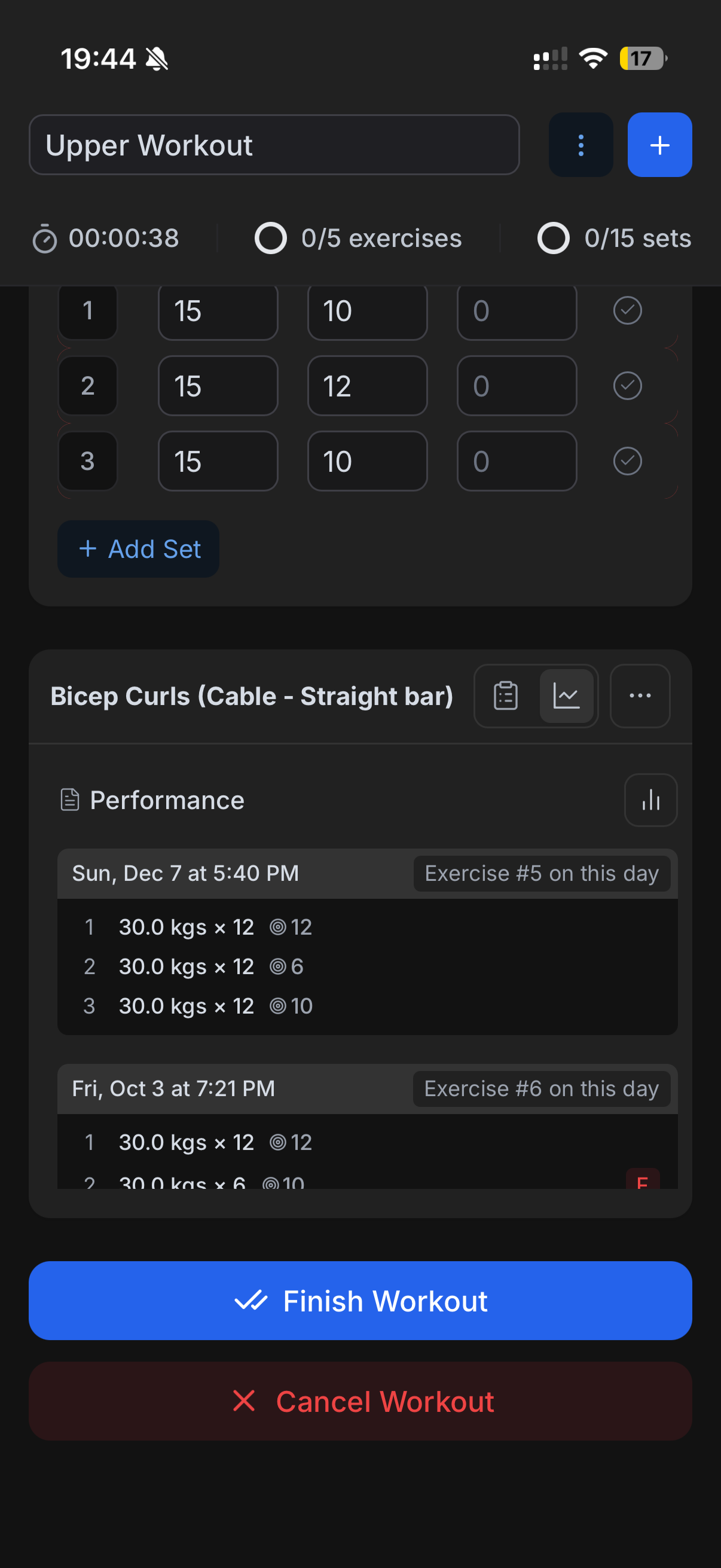Image resolution: width=721 pixels, height=1568 pixels.
Task: Edit set 2 reps field showing 12
Action: 367,386
